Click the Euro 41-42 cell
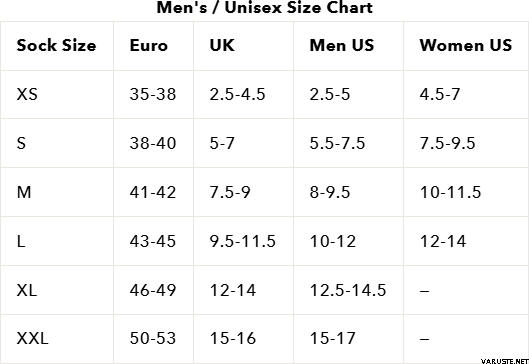Screen dimensions: 529x364 153,192
